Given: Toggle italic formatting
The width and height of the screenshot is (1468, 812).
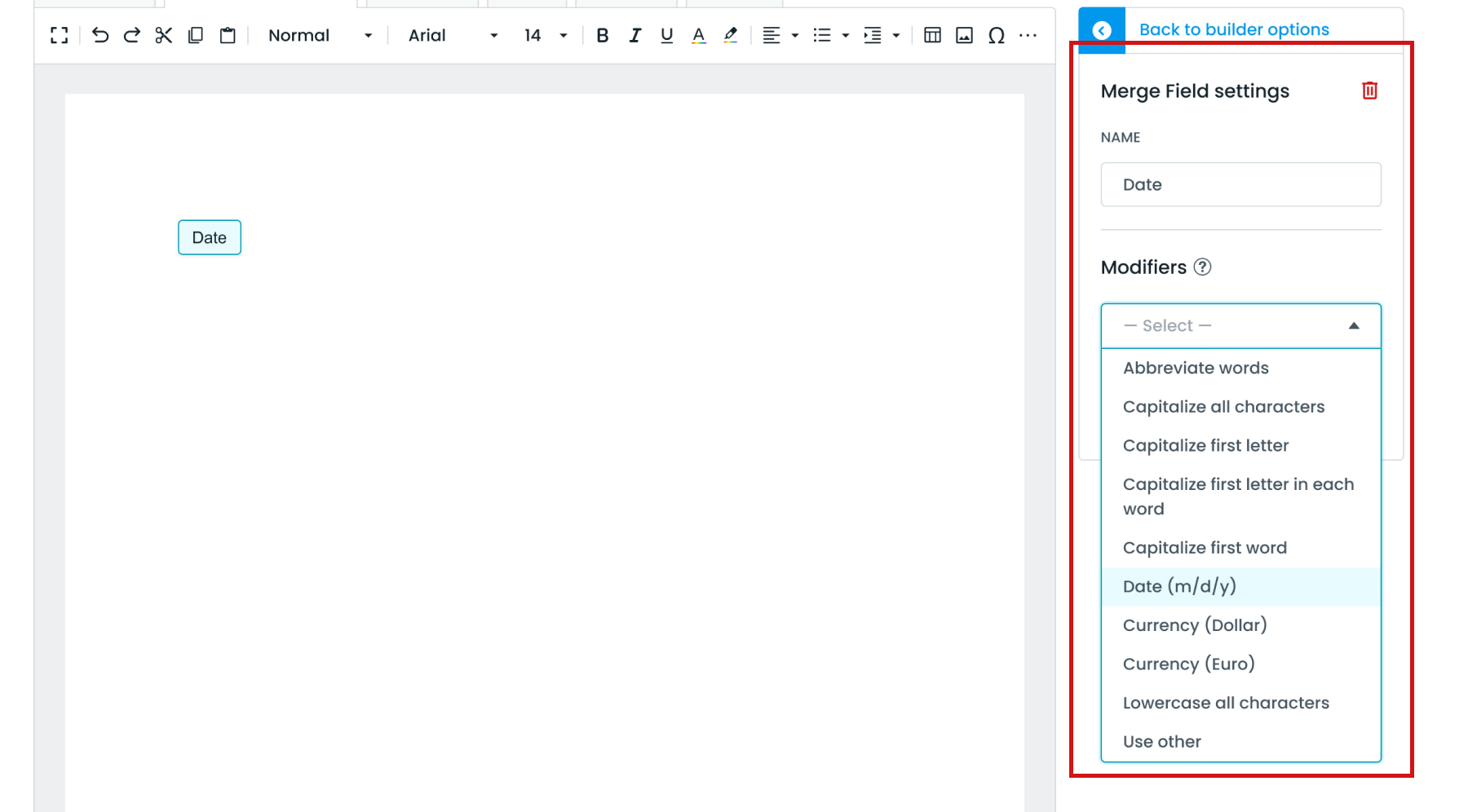Looking at the screenshot, I should tap(635, 35).
